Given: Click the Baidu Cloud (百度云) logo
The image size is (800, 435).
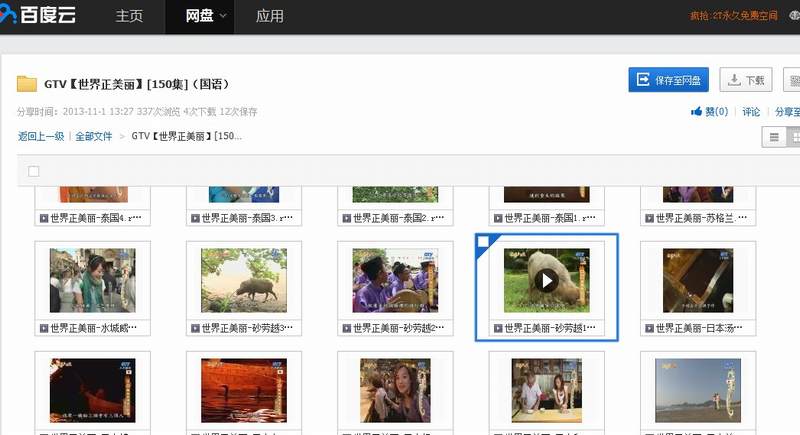Looking at the screenshot, I should coord(40,15).
